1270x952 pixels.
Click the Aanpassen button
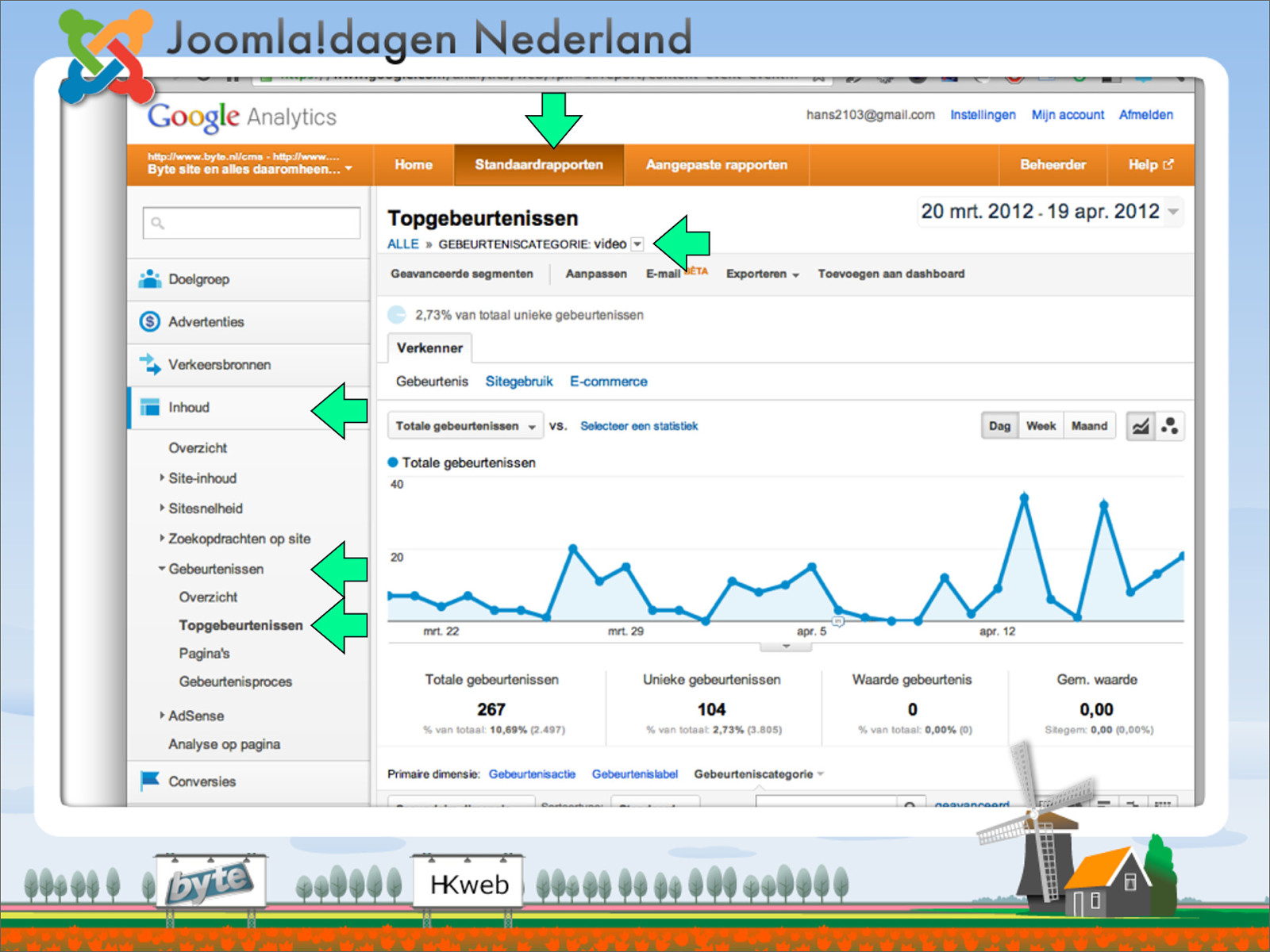596,274
